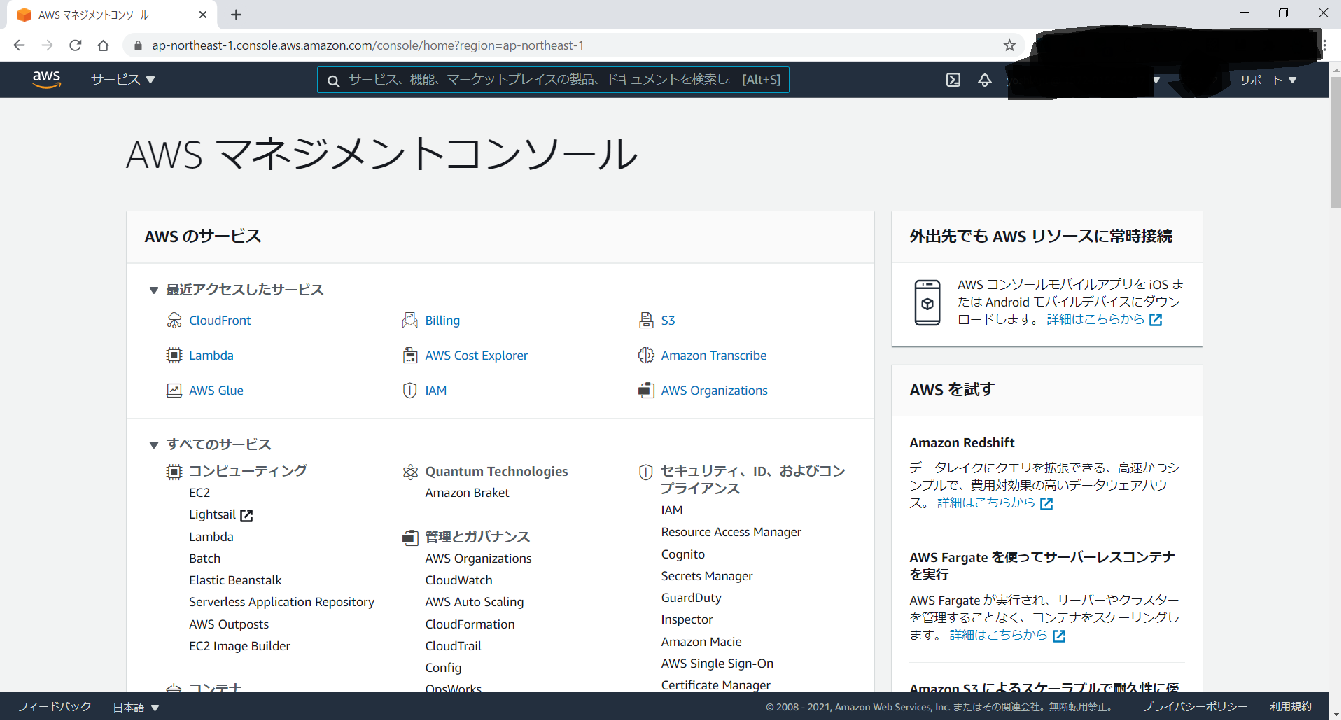Open the Amazon Transcribe link
This screenshot has height=720, width=1341.
point(714,356)
